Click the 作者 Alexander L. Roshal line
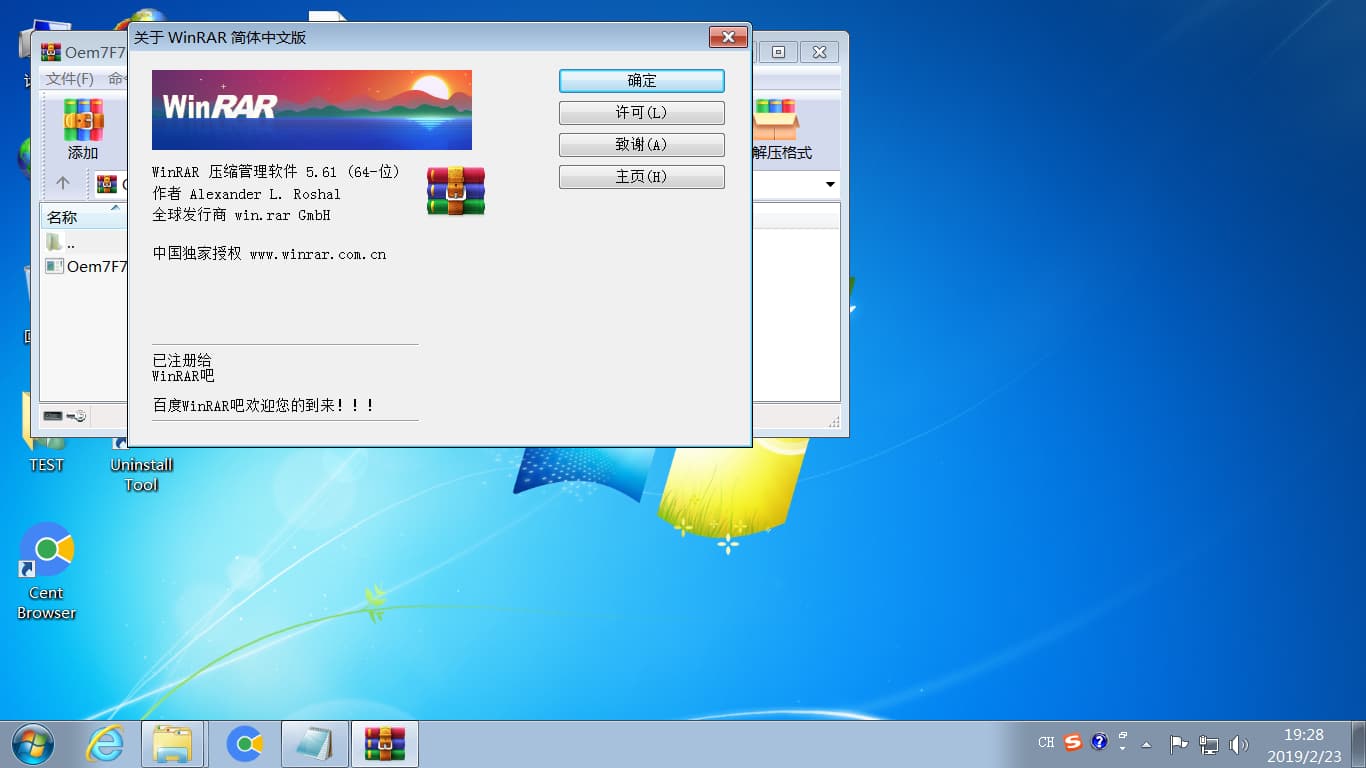This screenshot has width=1366, height=768. (246, 194)
